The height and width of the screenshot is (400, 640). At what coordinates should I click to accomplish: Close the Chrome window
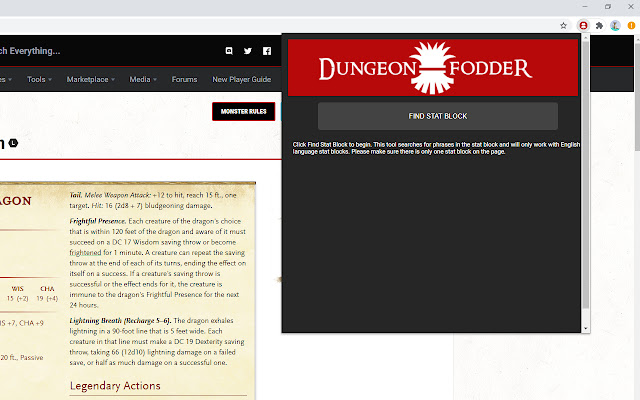631,7
